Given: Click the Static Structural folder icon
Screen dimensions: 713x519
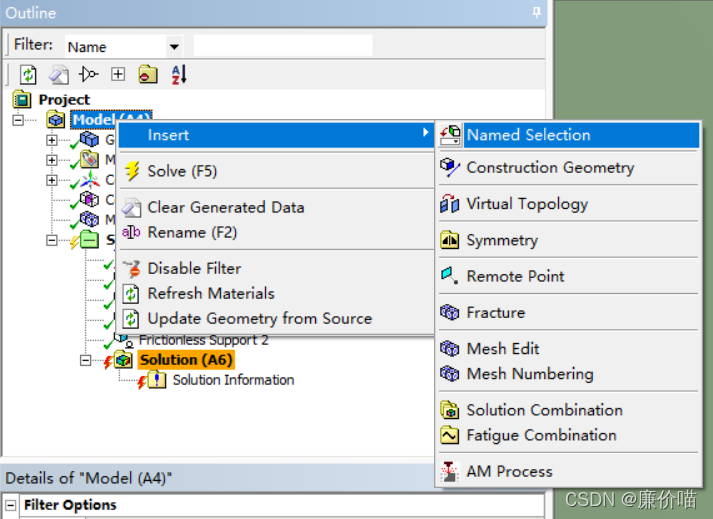Looking at the screenshot, I should tap(90, 239).
